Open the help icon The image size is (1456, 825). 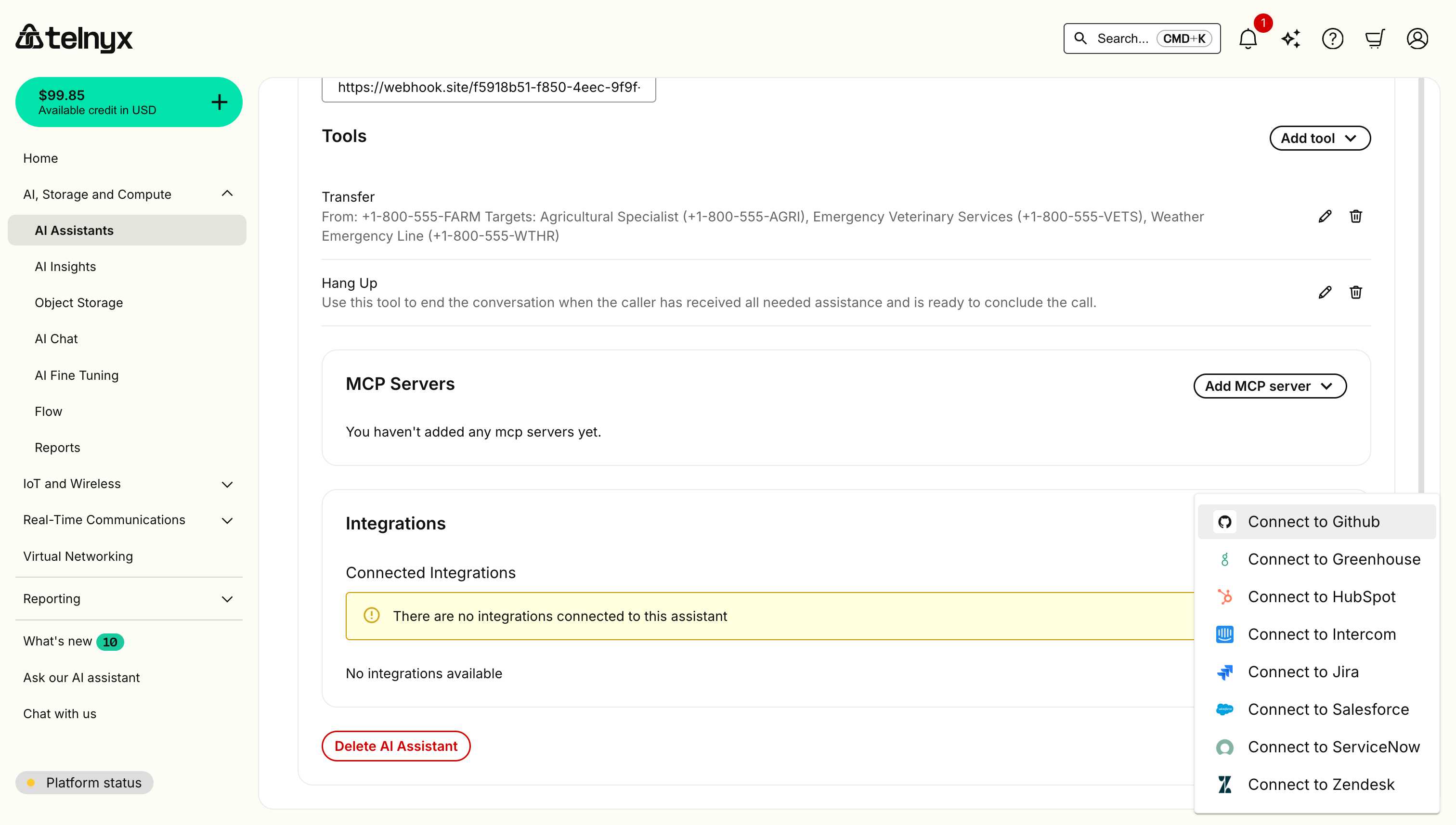1332,39
